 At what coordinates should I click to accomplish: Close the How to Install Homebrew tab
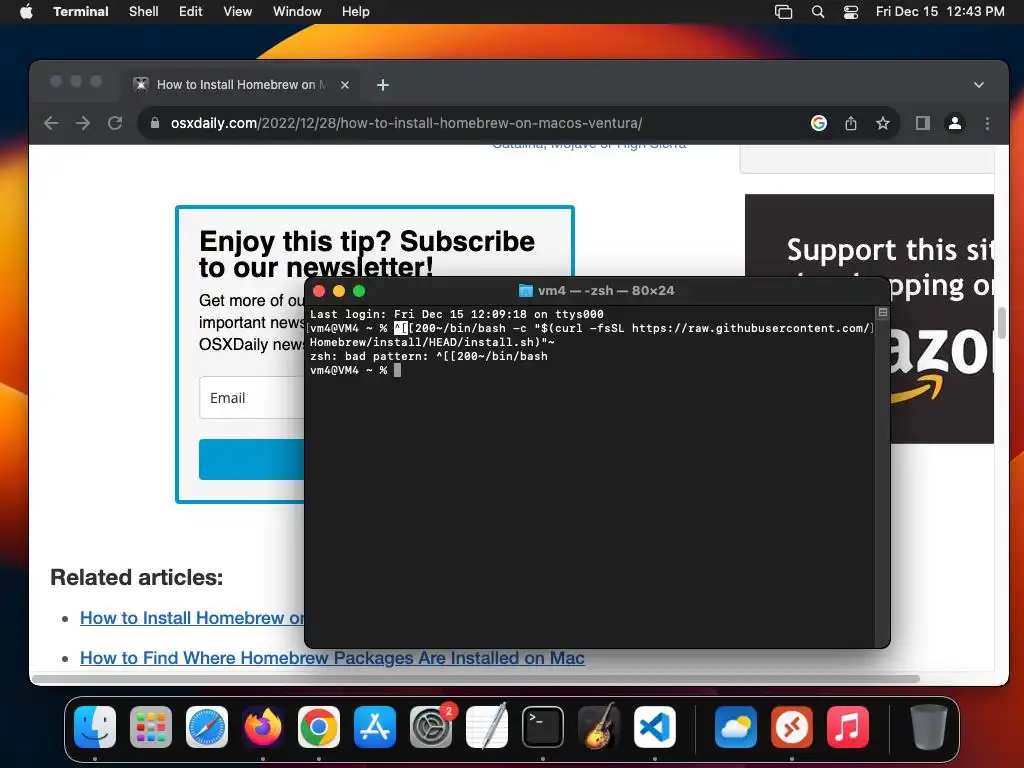click(x=345, y=85)
